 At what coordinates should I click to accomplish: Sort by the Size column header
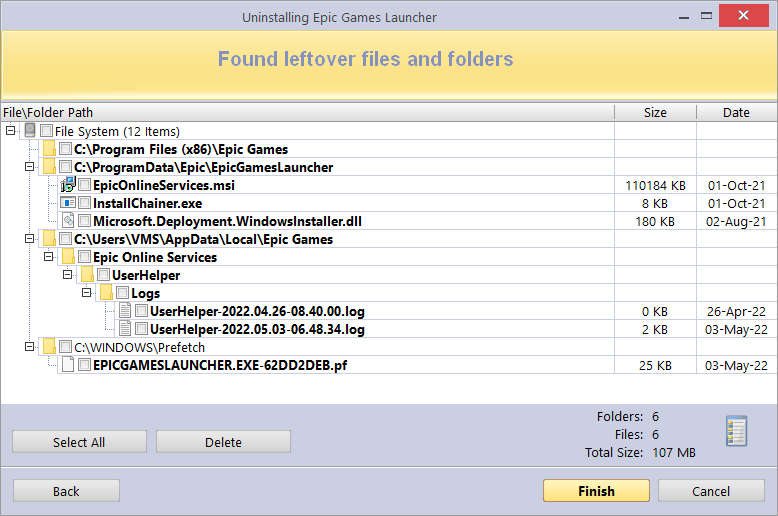(655, 112)
